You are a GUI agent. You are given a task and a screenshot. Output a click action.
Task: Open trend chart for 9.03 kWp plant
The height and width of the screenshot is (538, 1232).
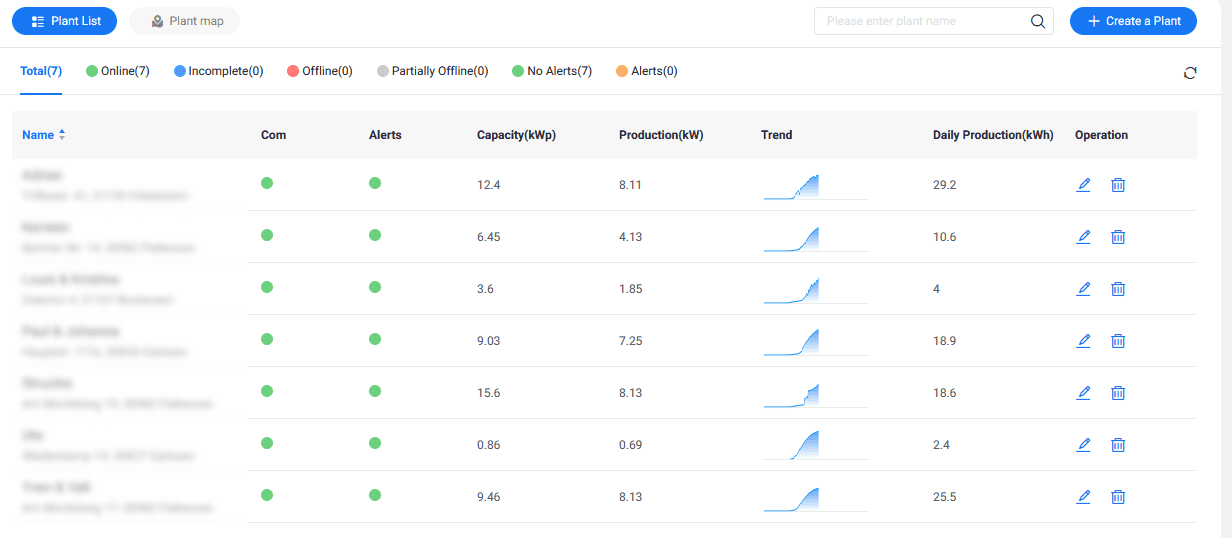point(815,343)
